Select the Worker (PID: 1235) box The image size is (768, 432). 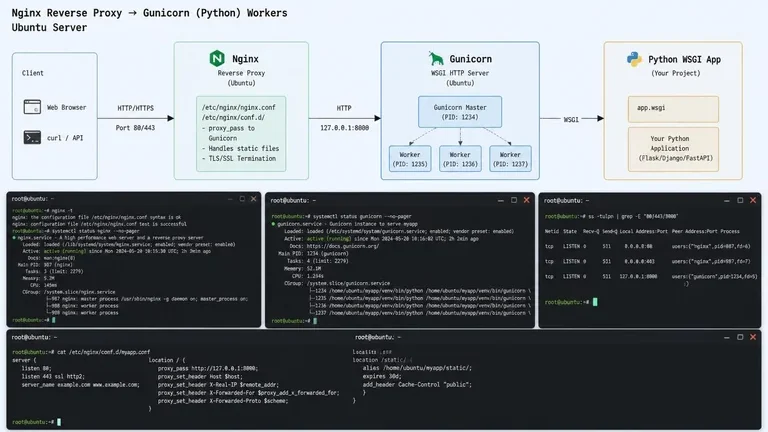(x=410, y=159)
